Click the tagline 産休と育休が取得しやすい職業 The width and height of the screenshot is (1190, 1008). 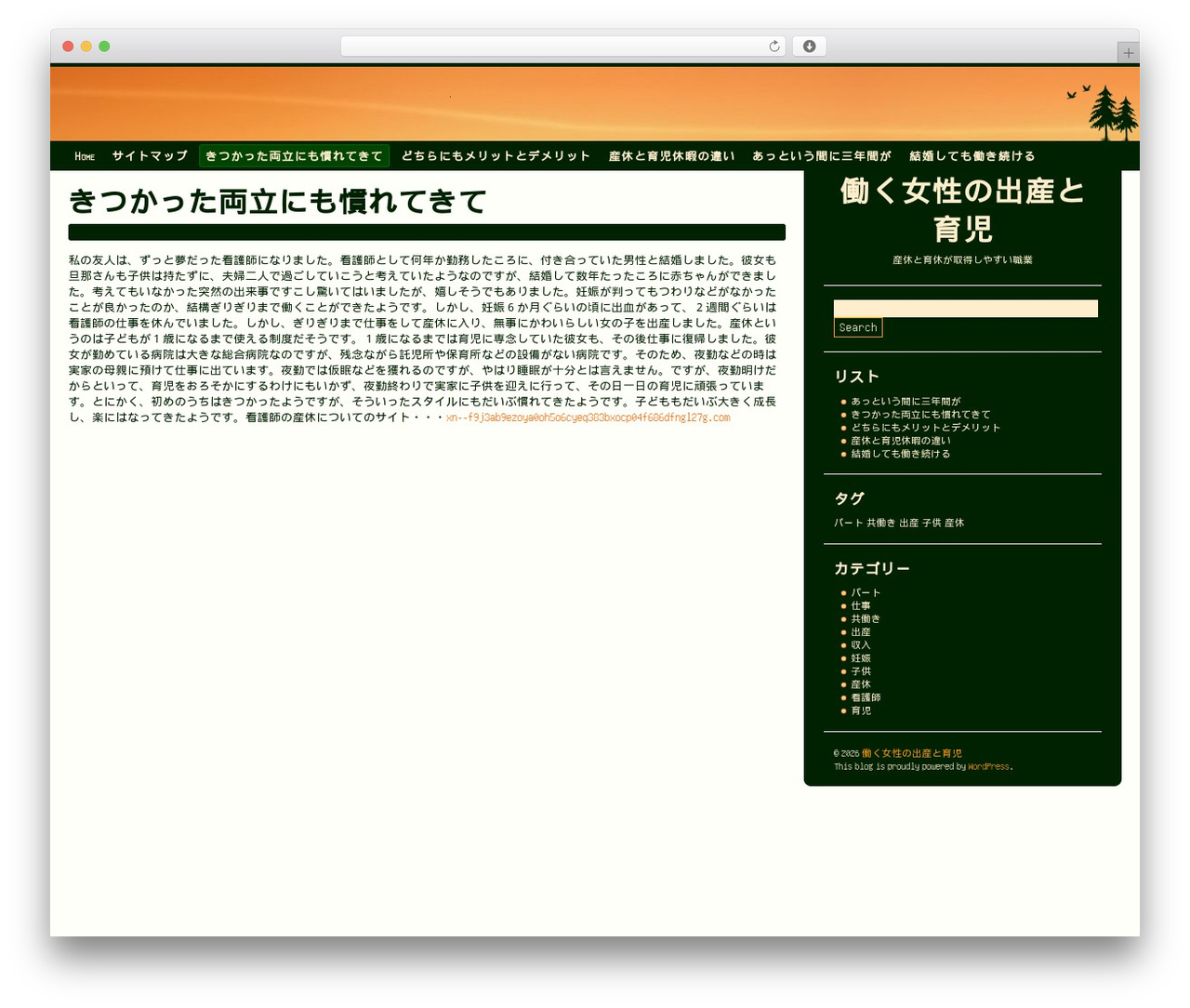(x=962, y=259)
